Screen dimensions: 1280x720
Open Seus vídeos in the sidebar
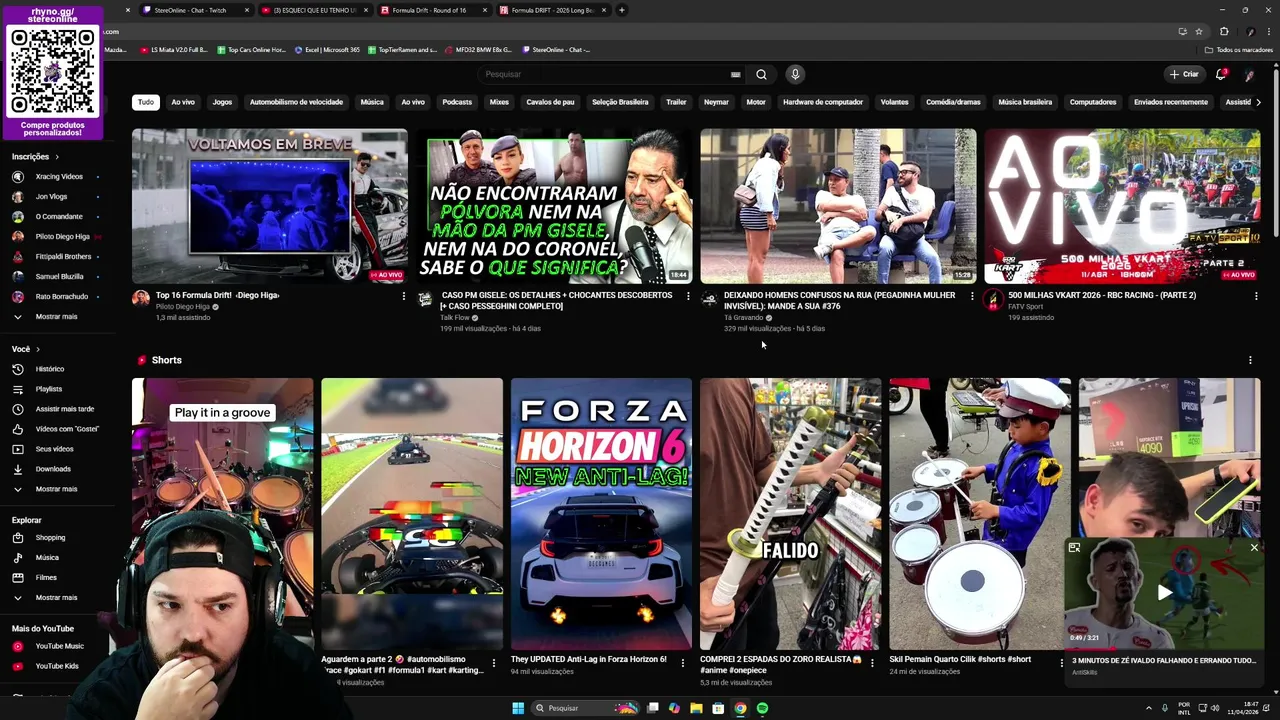coord(56,449)
